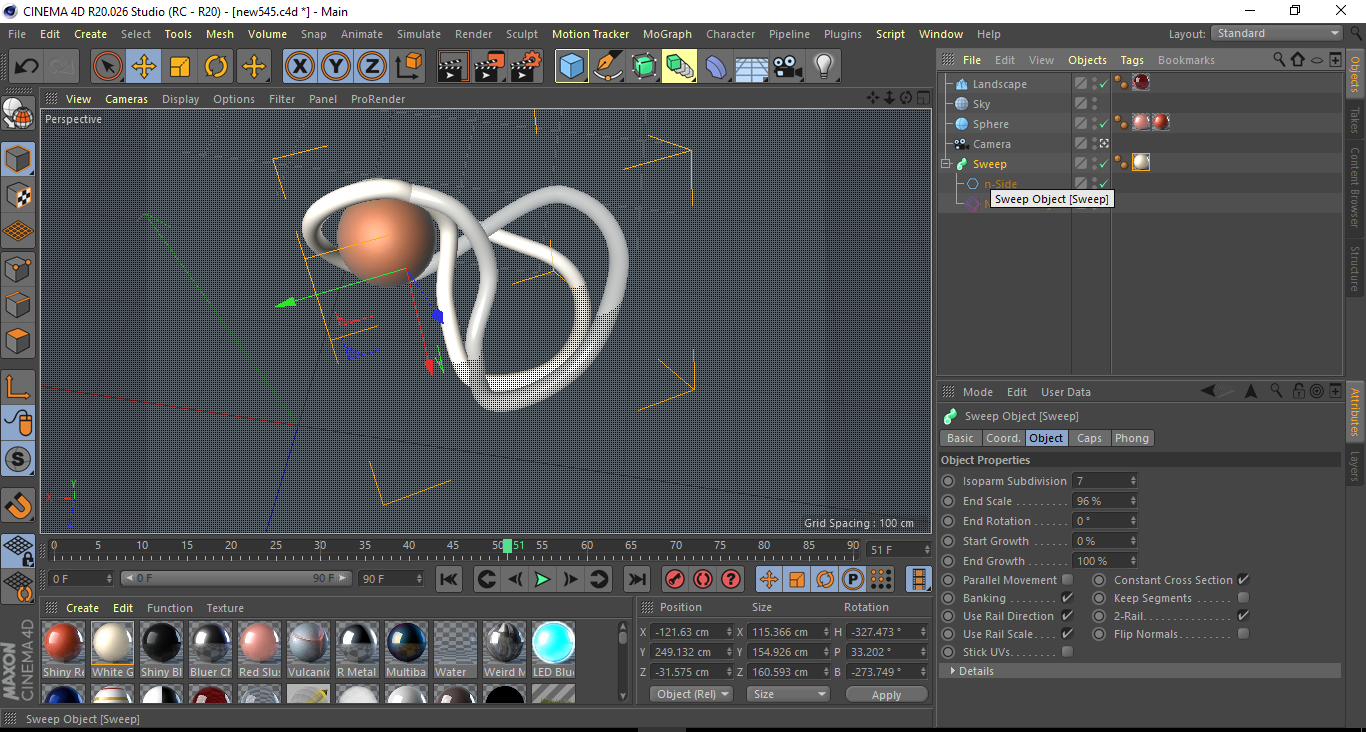Open the Subdivision Surface generator icon
1366x732 pixels.
[644, 67]
